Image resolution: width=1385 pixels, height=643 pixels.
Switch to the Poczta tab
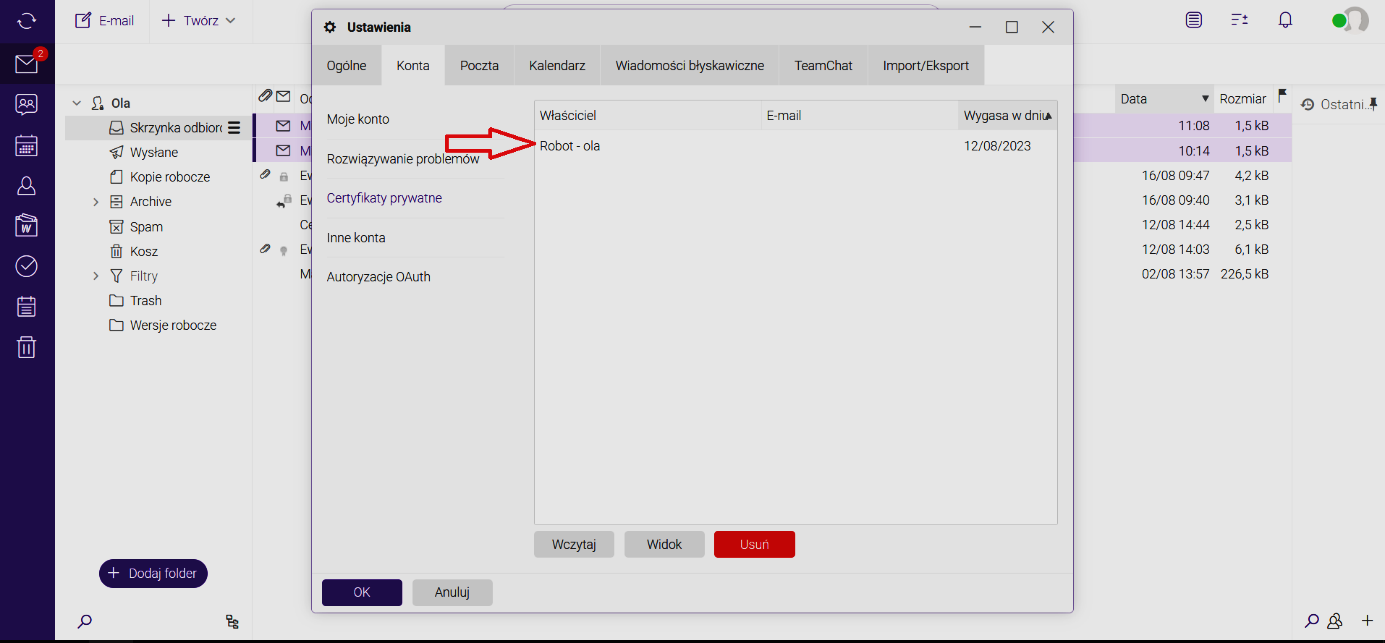479,66
